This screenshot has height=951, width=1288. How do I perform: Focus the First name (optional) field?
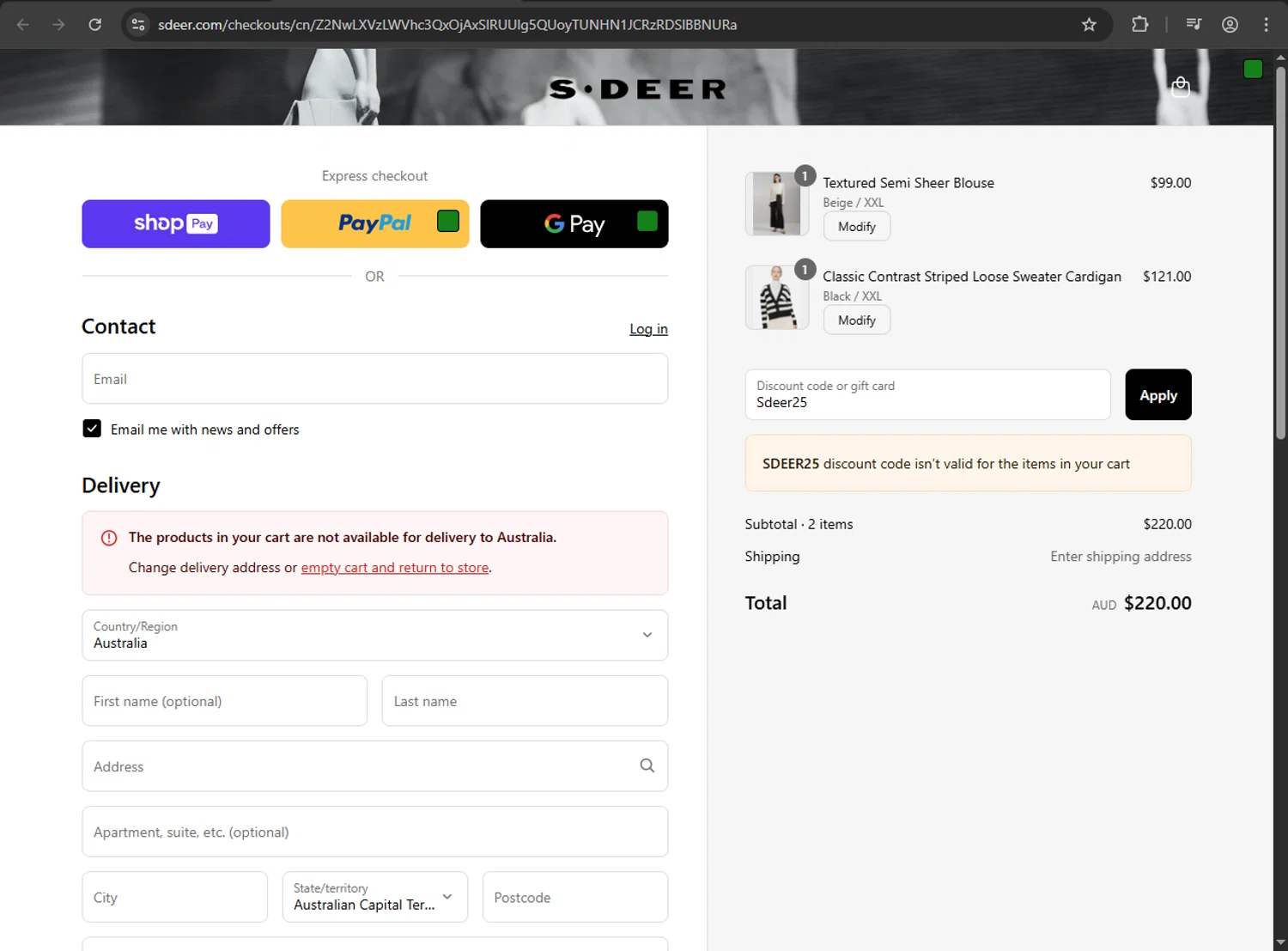(225, 701)
